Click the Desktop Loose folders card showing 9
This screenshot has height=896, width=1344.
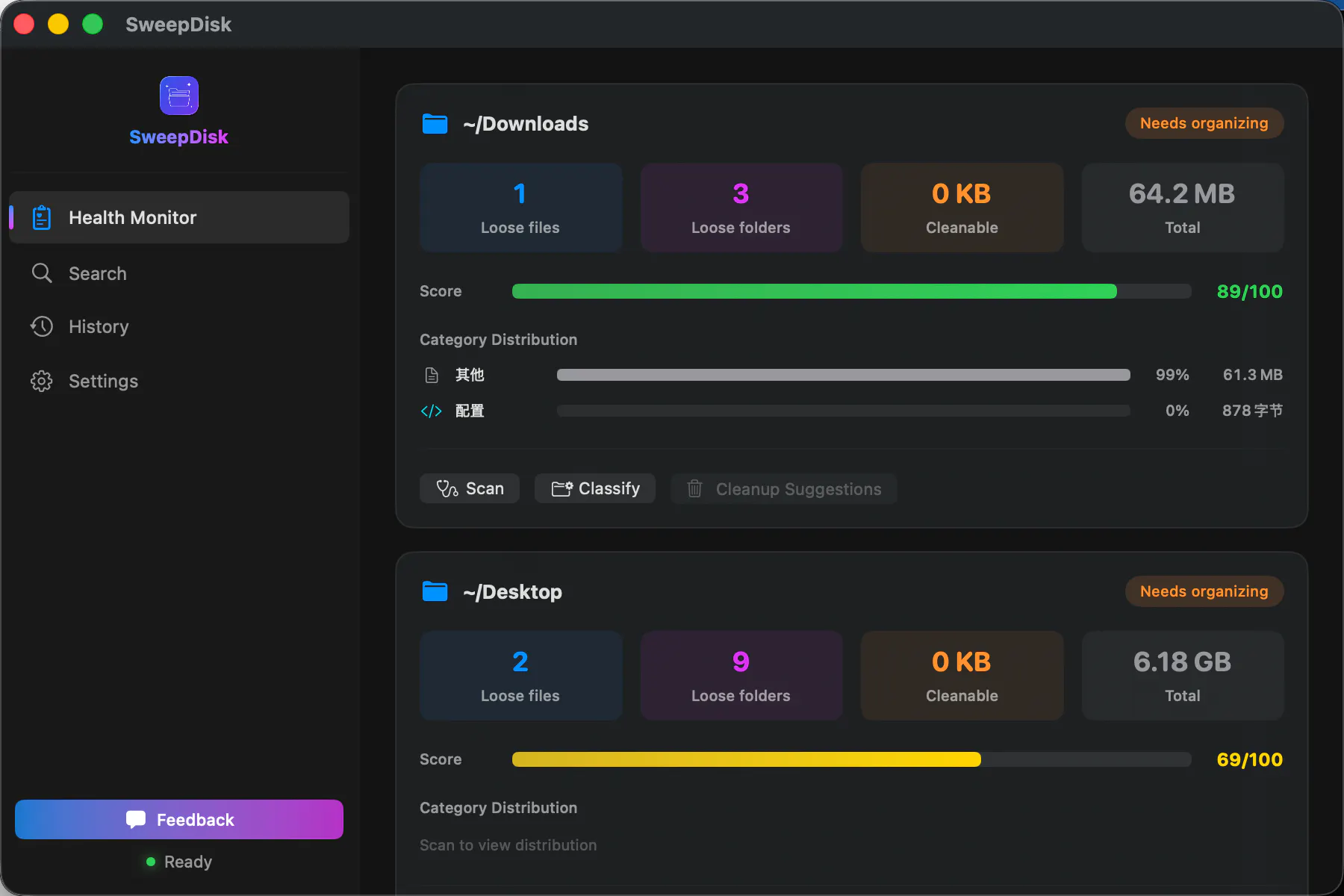[x=741, y=676]
